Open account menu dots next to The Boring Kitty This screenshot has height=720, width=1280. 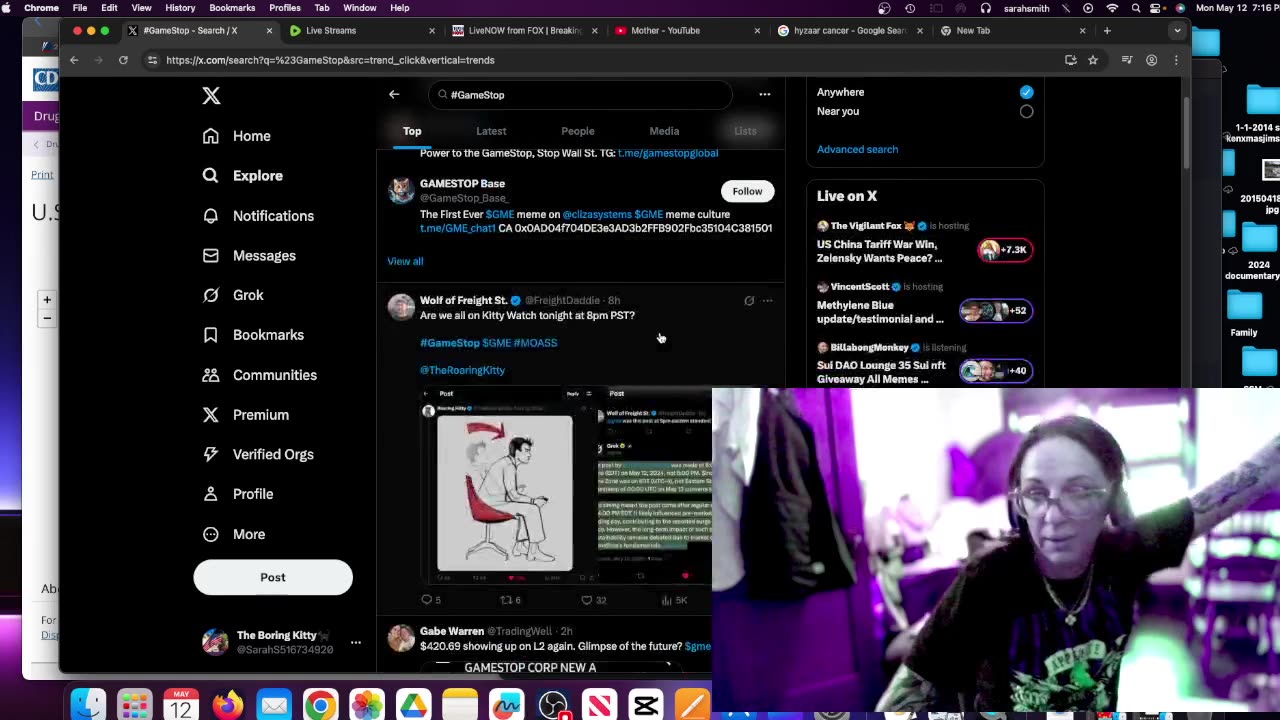[355, 642]
